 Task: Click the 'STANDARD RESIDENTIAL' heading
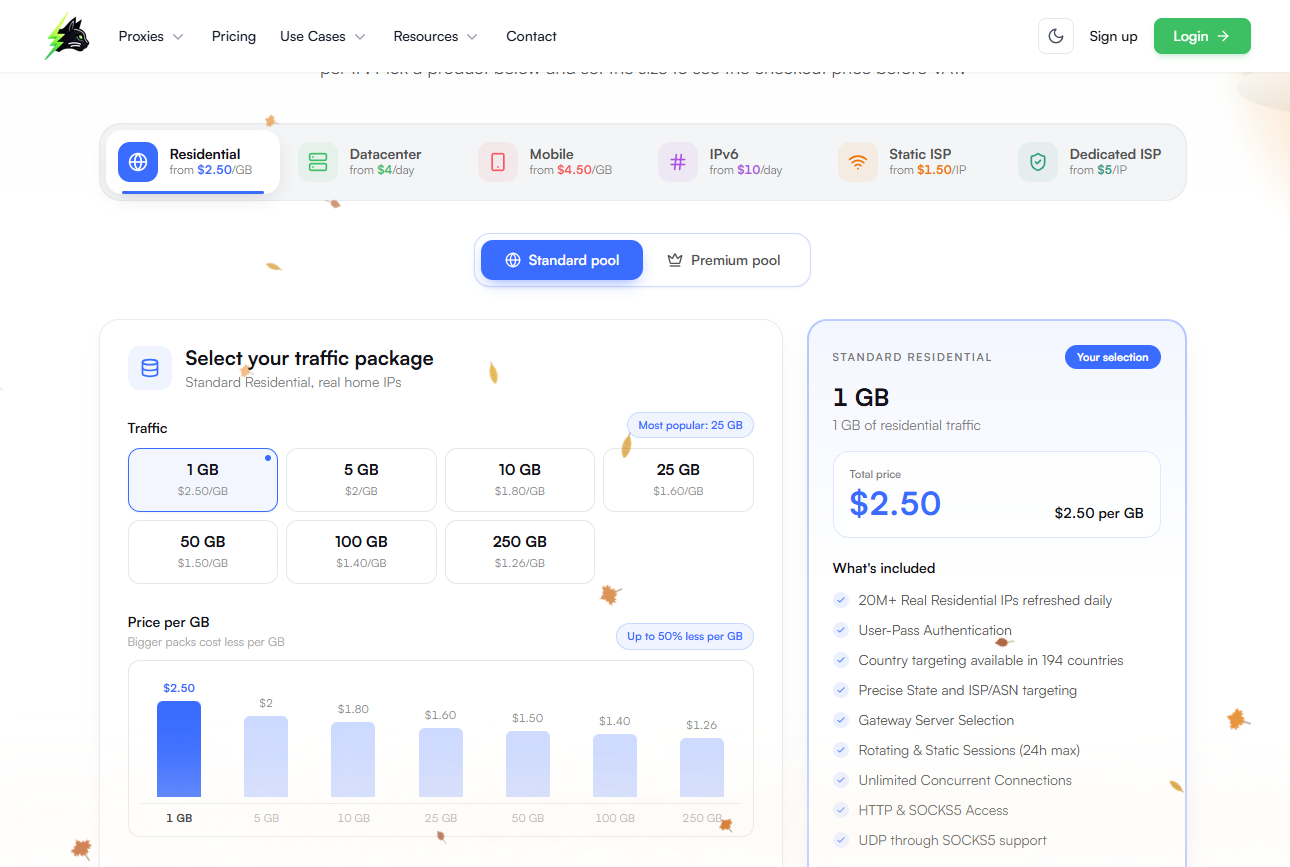click(x=912, y=357)
